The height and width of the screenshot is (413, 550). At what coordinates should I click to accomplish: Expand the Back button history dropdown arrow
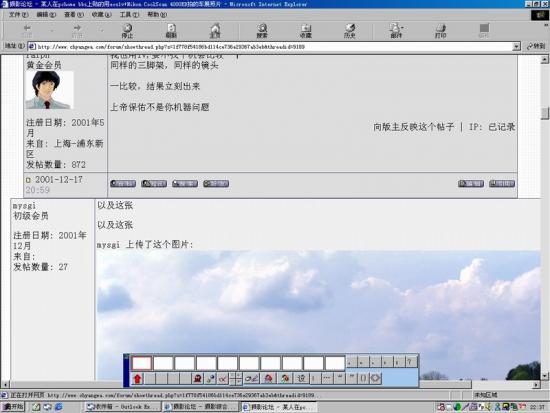click(x=52, y=31)
